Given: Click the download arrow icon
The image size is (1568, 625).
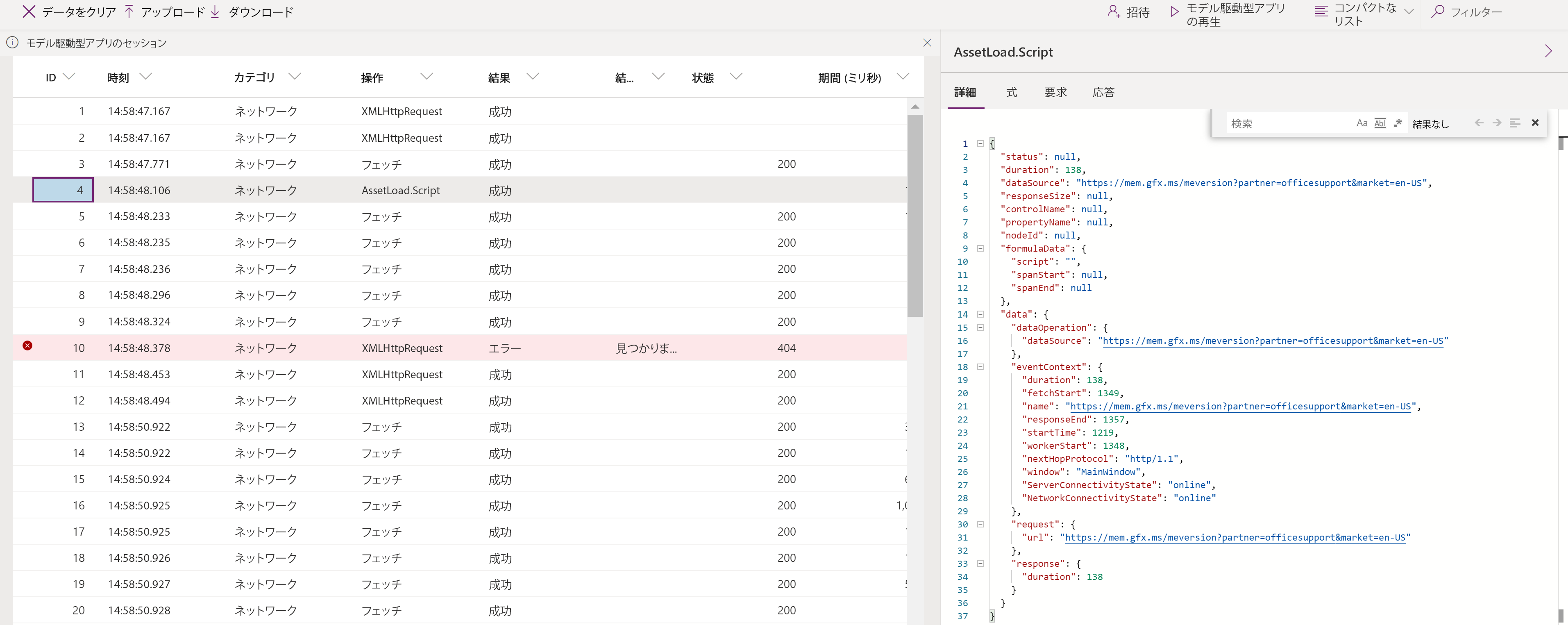Looking at the screenshot, I should [215, 11].
